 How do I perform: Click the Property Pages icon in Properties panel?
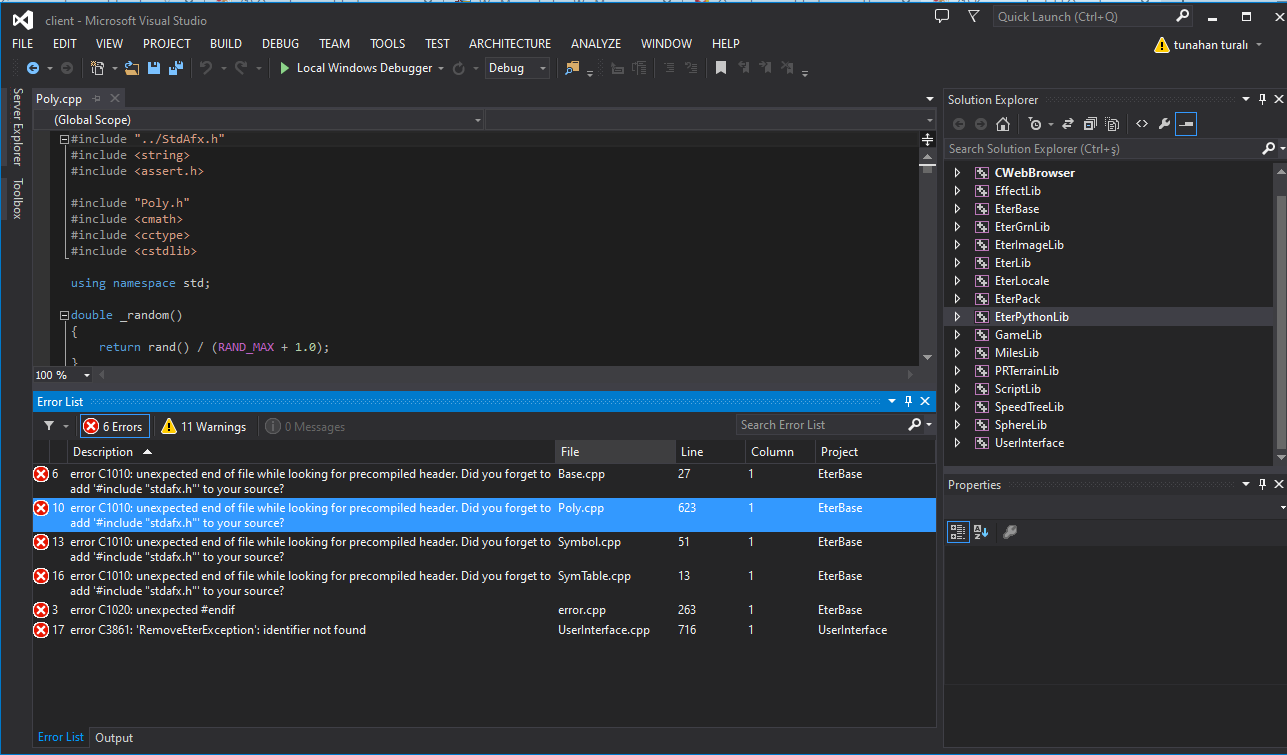coord(1010,532)
